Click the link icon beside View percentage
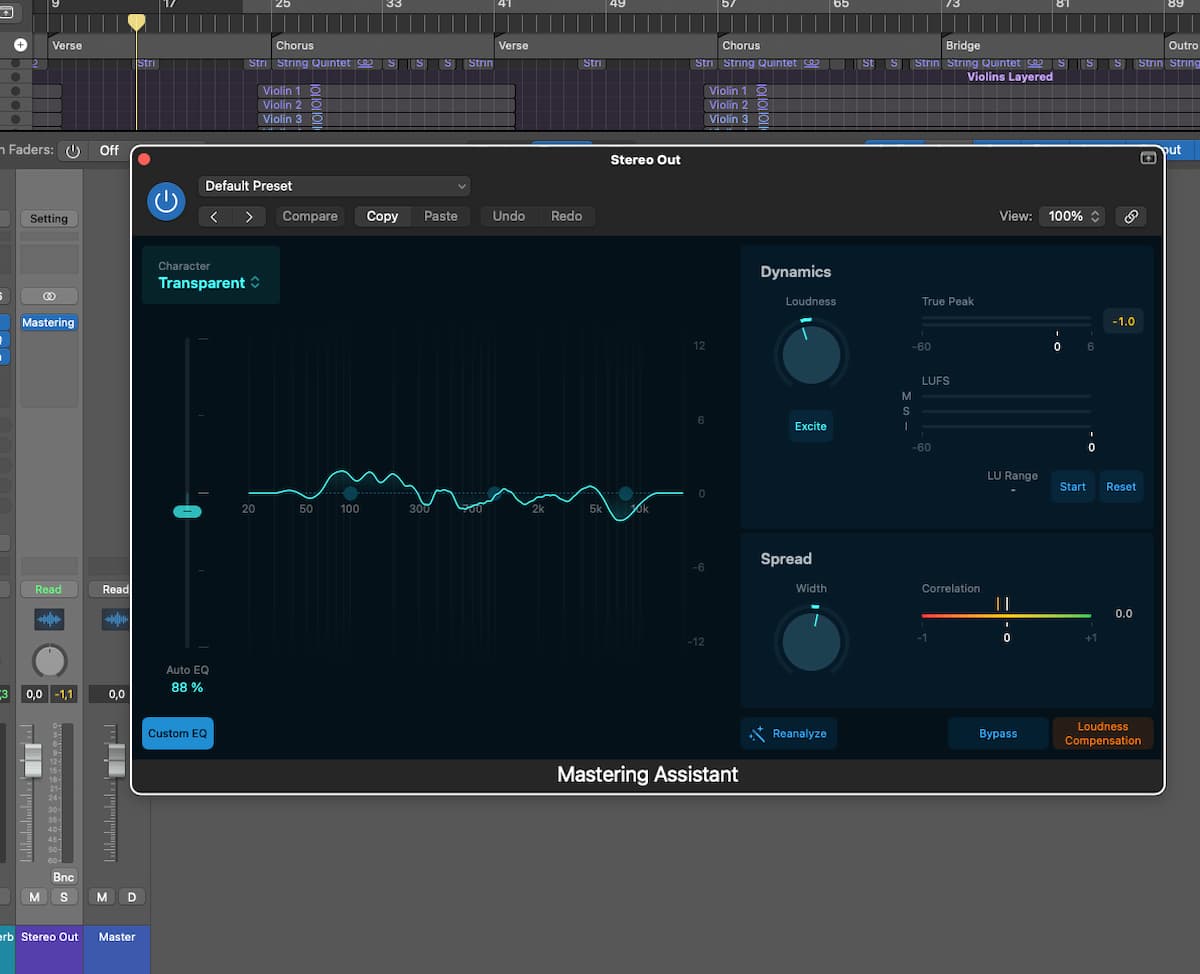This screenshot has width=1200, height=974. tap(1131, 216)
